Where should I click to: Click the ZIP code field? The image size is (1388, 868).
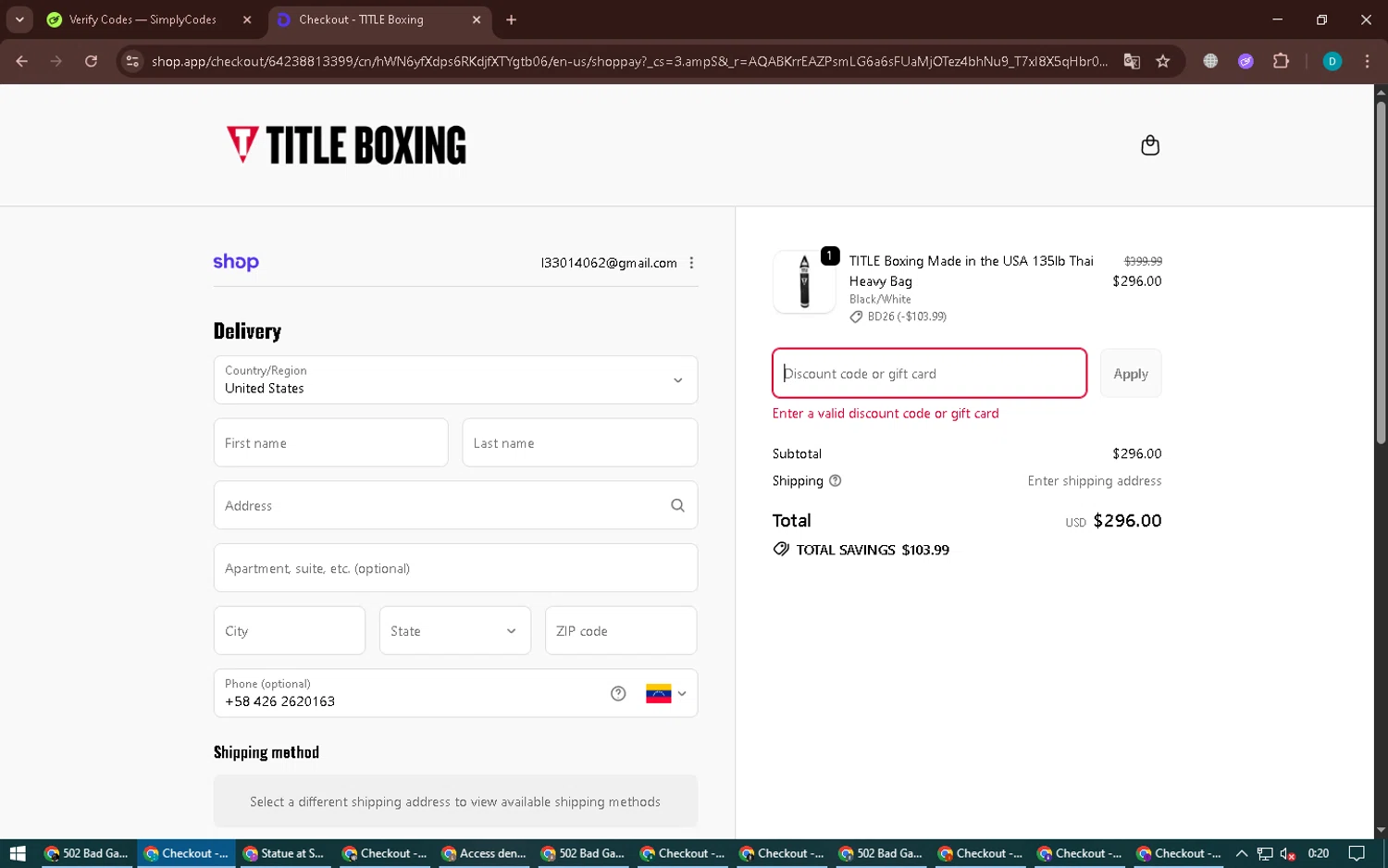pyautogui.click(x=621, y=631)
